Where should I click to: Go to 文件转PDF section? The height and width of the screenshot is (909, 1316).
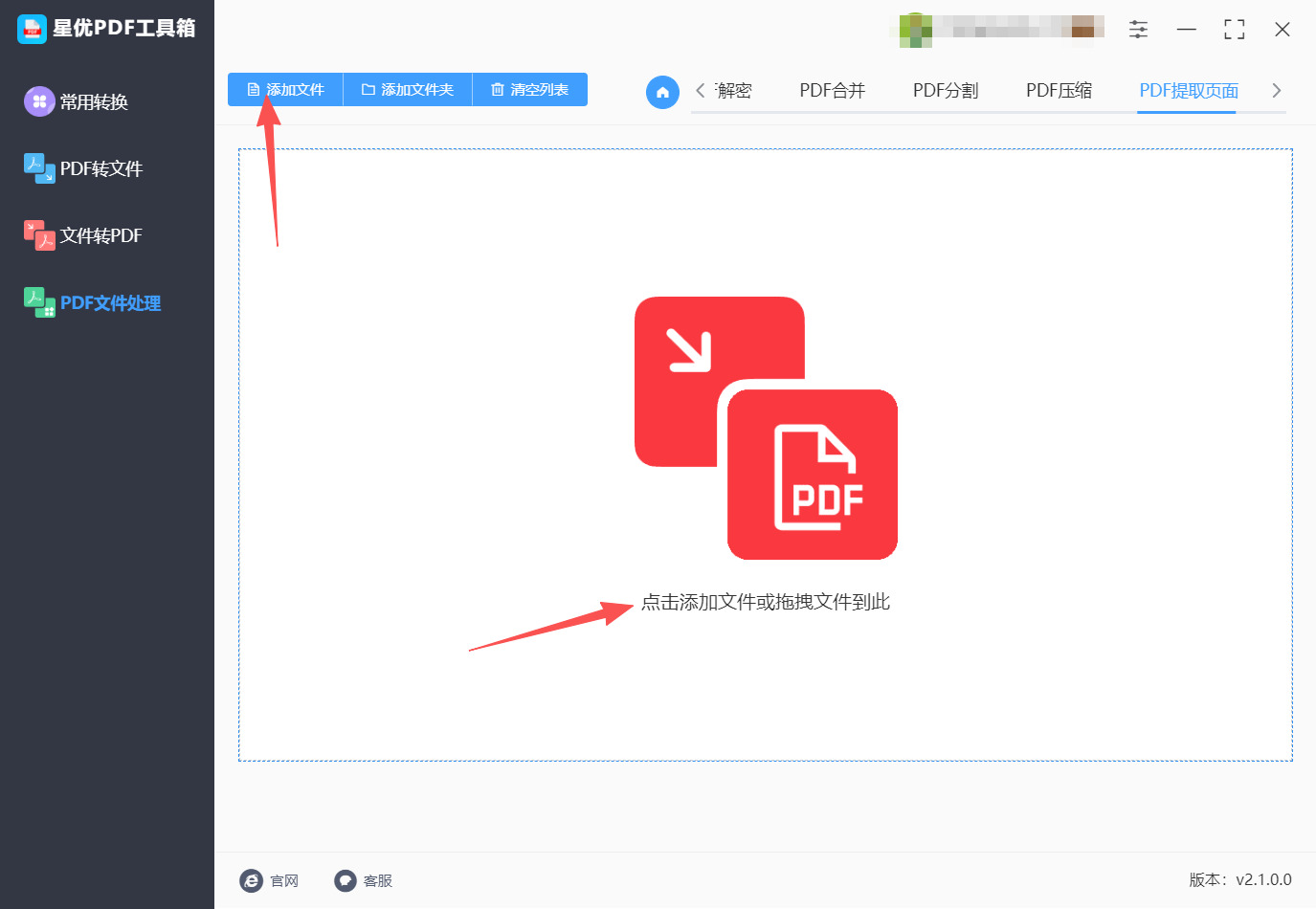point(83,235)
